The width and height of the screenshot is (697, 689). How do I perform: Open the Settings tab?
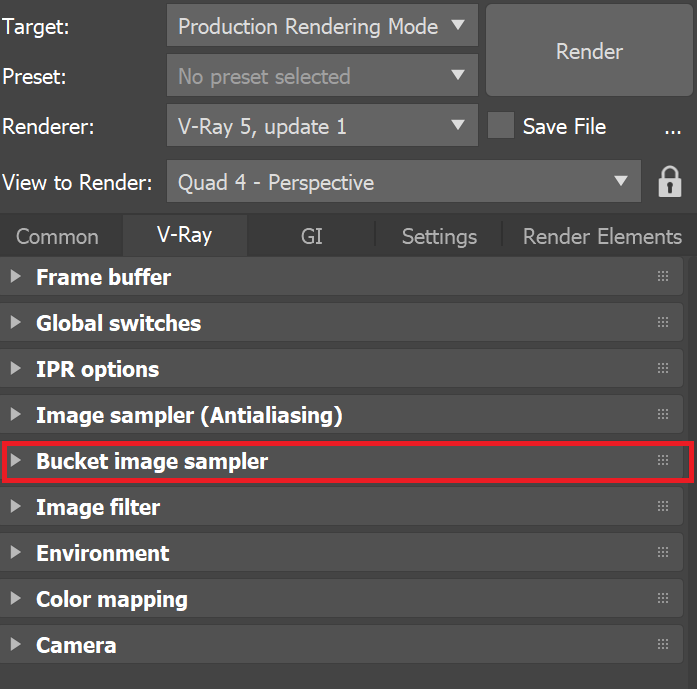pos(439,237)
